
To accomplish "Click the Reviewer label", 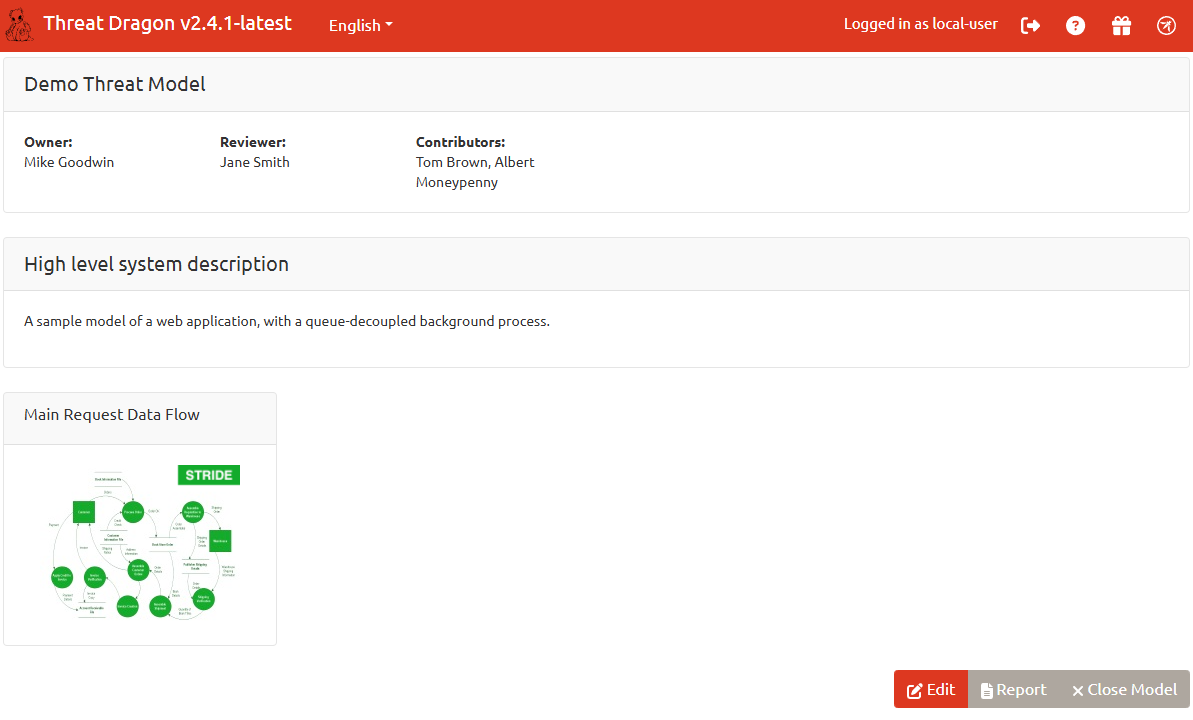I will click(253, 142).
